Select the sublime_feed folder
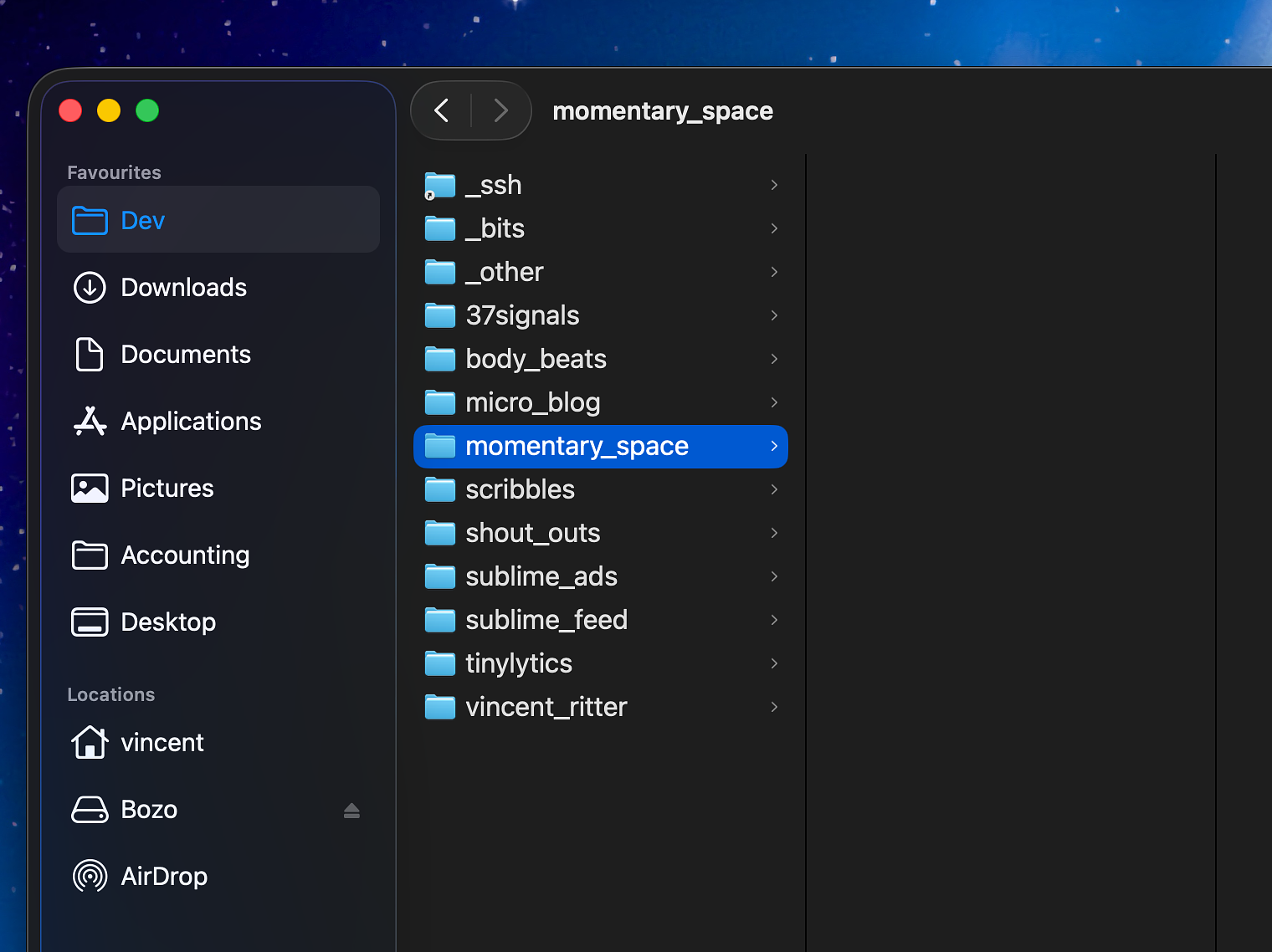Viewport: 1272px width, 952px height. tap(546, 620)
